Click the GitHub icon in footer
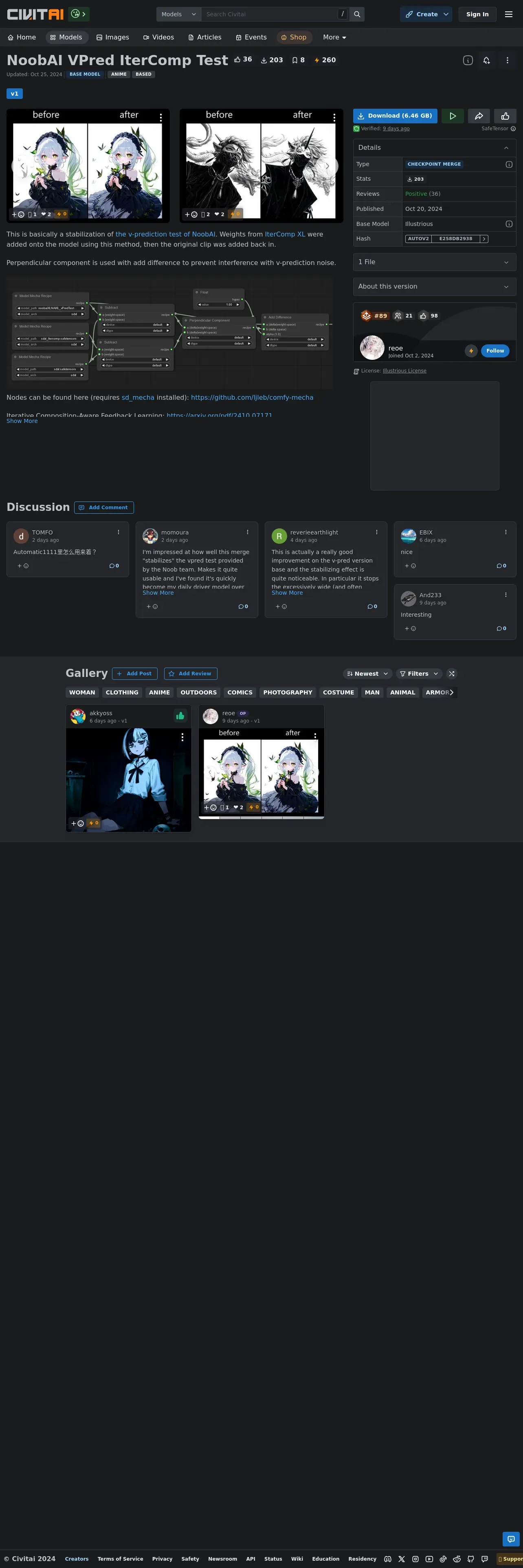523x1568 pixels. [x=470, y=1559]
